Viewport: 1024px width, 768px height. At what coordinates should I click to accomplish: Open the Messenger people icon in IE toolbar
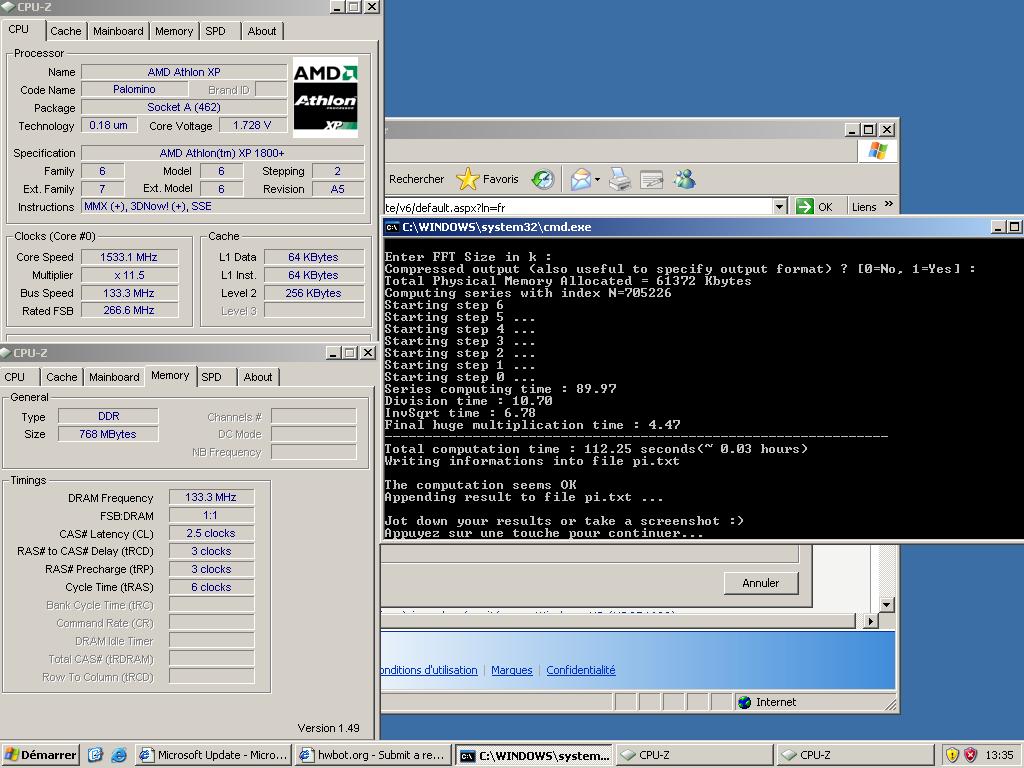(x=684, y=179)
